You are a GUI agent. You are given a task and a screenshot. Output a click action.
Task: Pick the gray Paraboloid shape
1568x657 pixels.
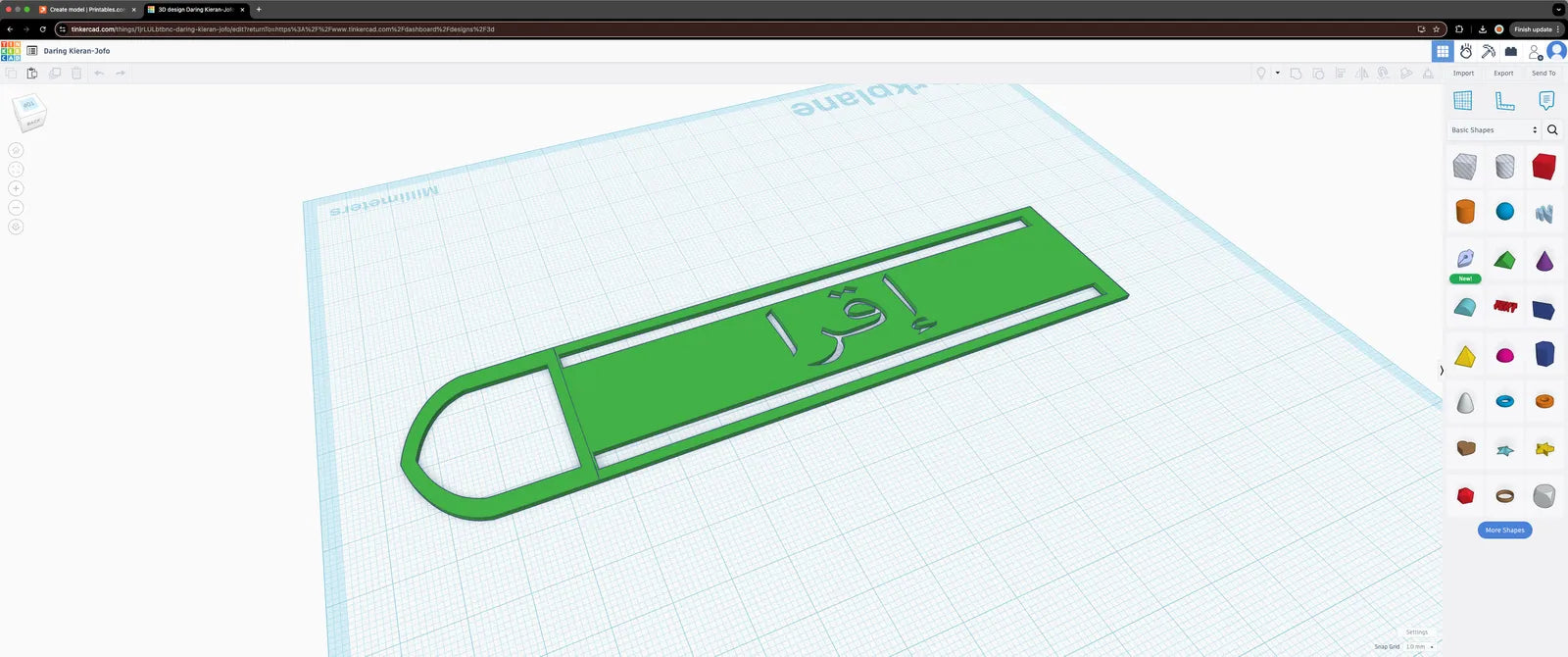click(x=1465, y=402)
